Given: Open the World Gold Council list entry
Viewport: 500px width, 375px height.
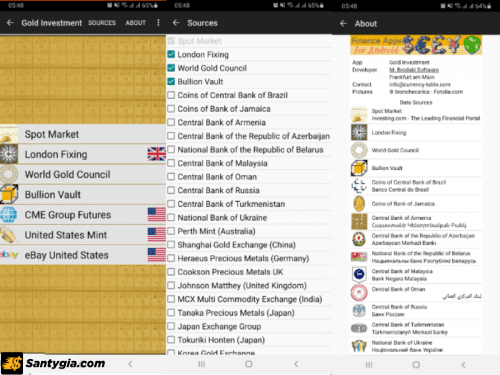Looking at the screenshot, I should point(83,174).
